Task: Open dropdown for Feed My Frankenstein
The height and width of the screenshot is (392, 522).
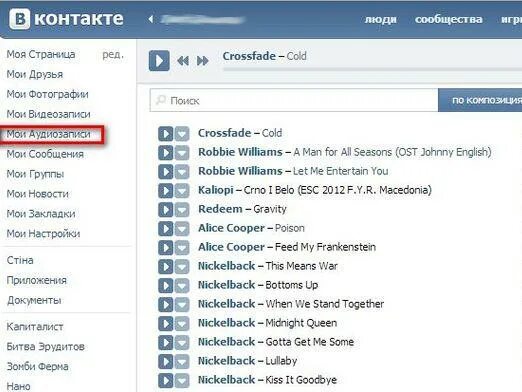Action: pos(182,248)
